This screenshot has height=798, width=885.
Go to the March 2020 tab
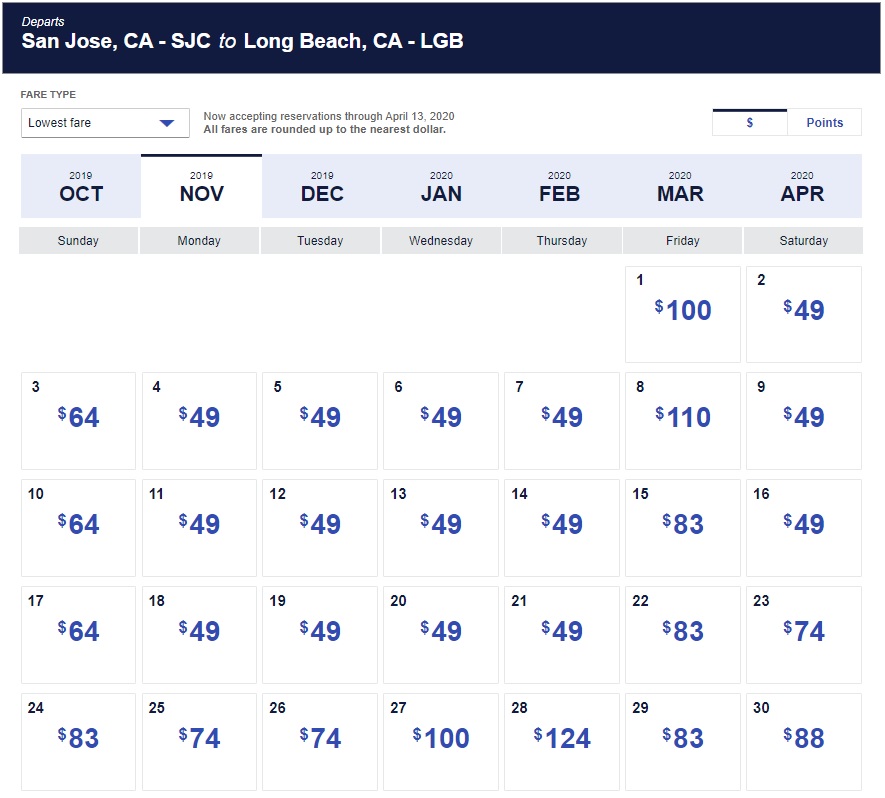tap(680, 187)
